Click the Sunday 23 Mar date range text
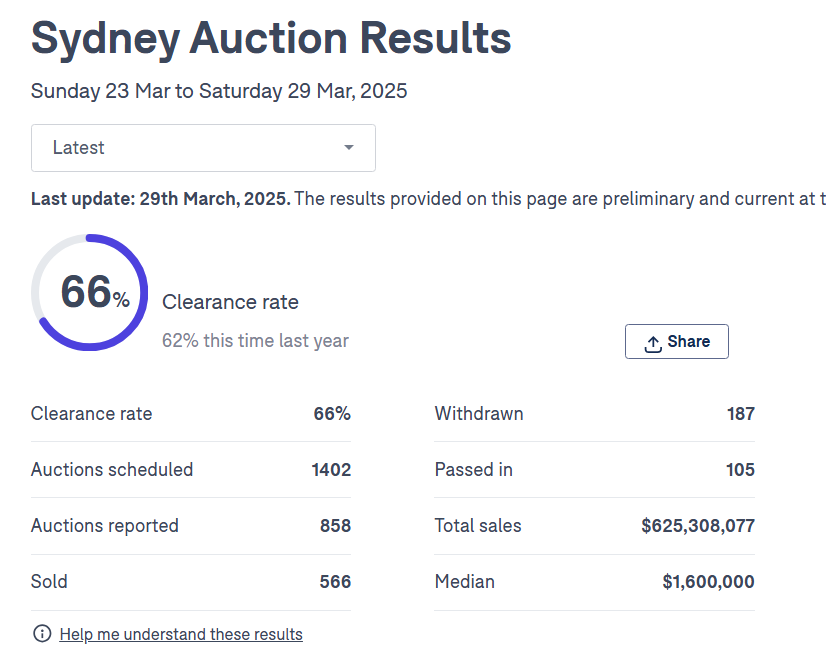Screen dimensions: 826x659 [x=219, y=91]
